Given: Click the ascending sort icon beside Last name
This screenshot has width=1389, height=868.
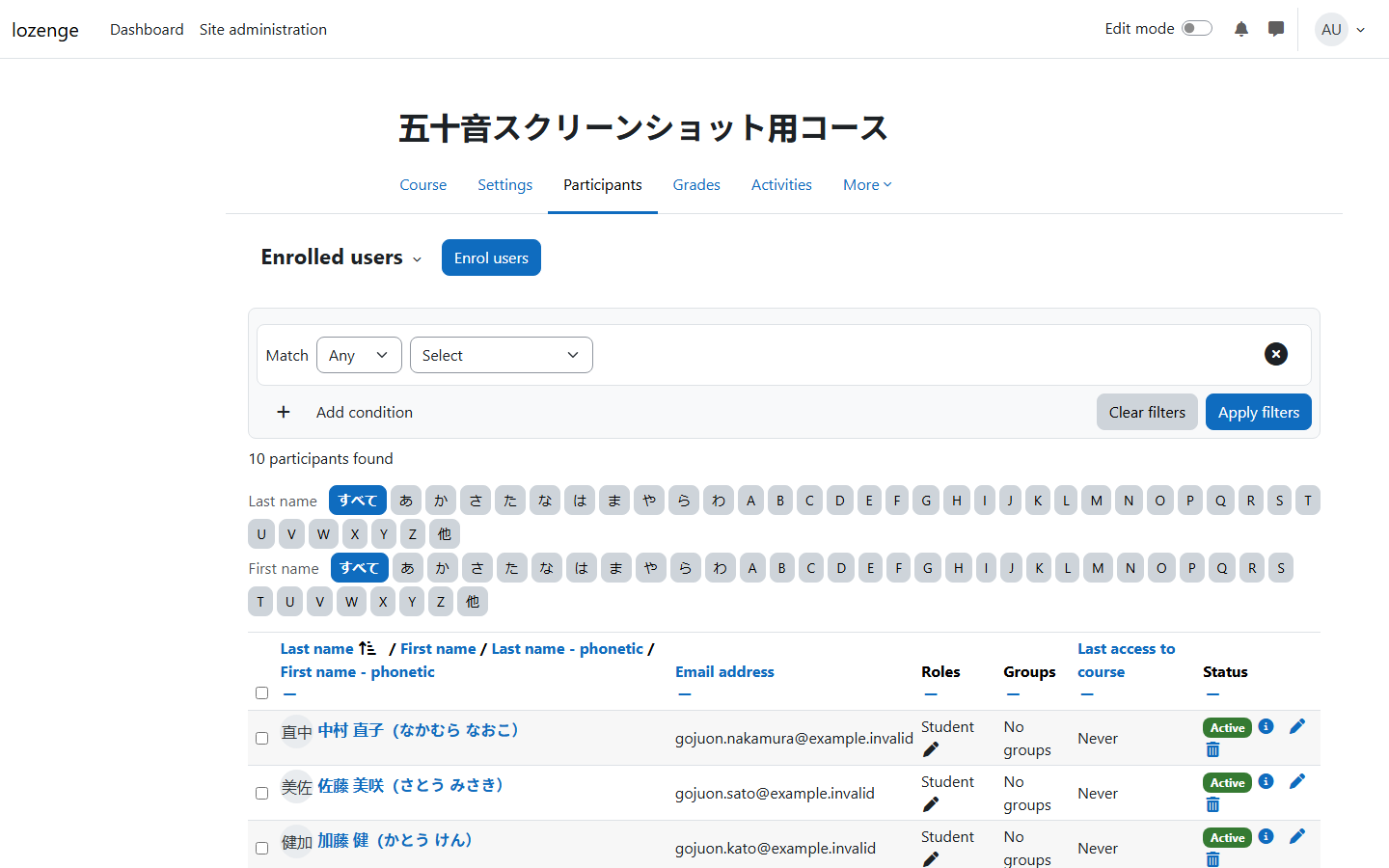Looking at the screenshot, I should tap(368, 648).
